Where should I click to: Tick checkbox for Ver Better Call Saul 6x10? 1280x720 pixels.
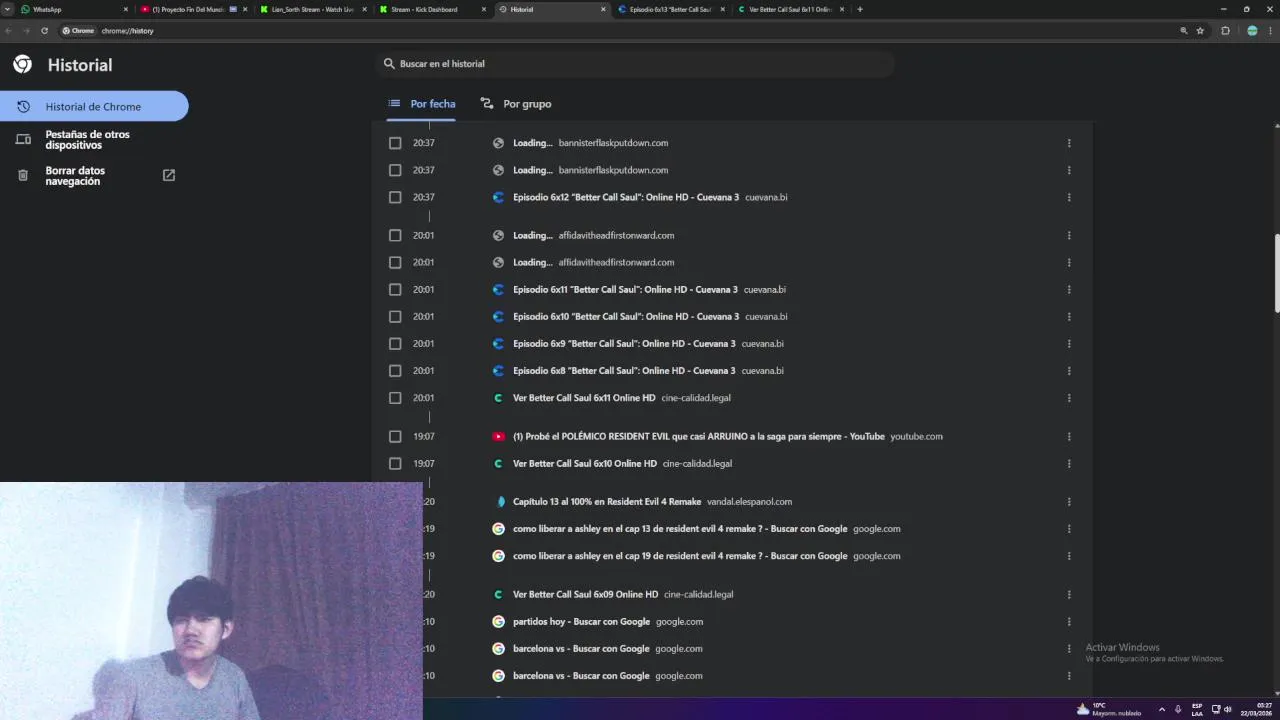click(x=395, y=463)
